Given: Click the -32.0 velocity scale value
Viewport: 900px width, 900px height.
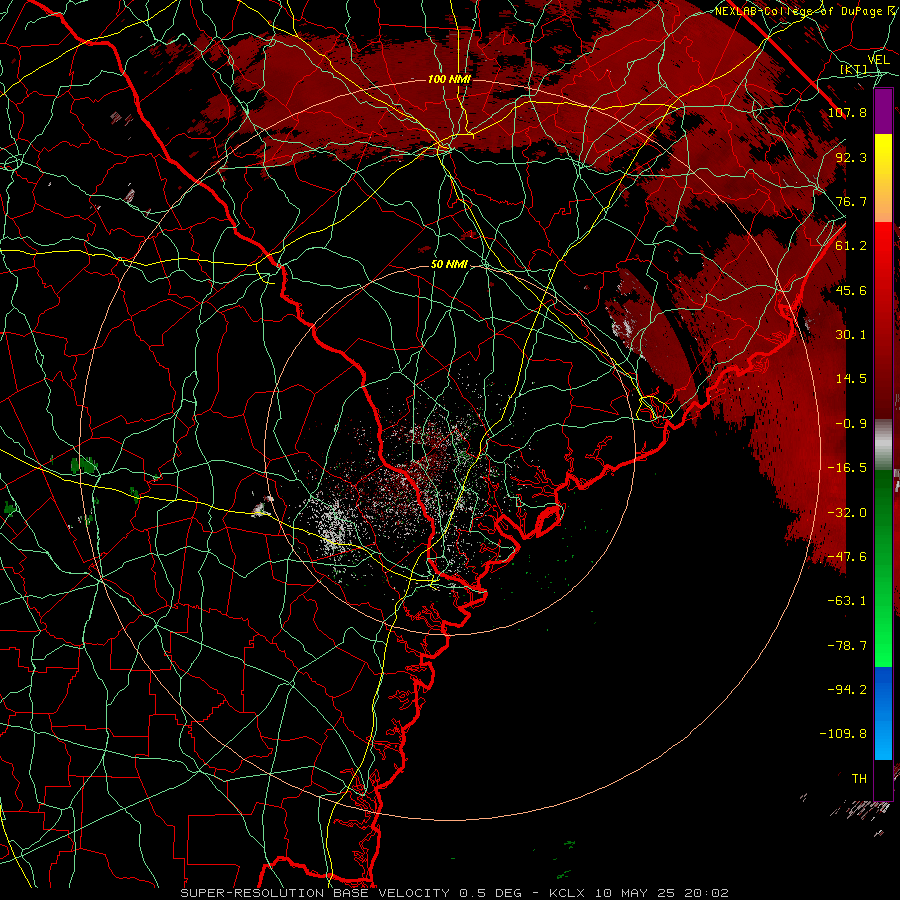Looking at the screenshot, I should 847,513.
